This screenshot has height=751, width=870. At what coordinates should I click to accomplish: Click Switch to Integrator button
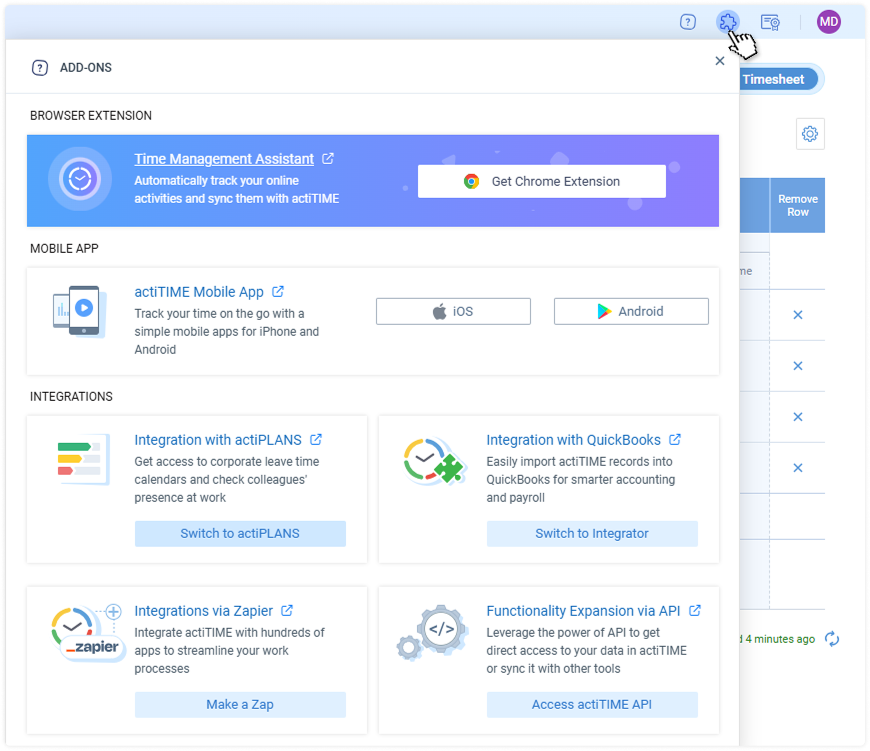(x=592, y=533)
